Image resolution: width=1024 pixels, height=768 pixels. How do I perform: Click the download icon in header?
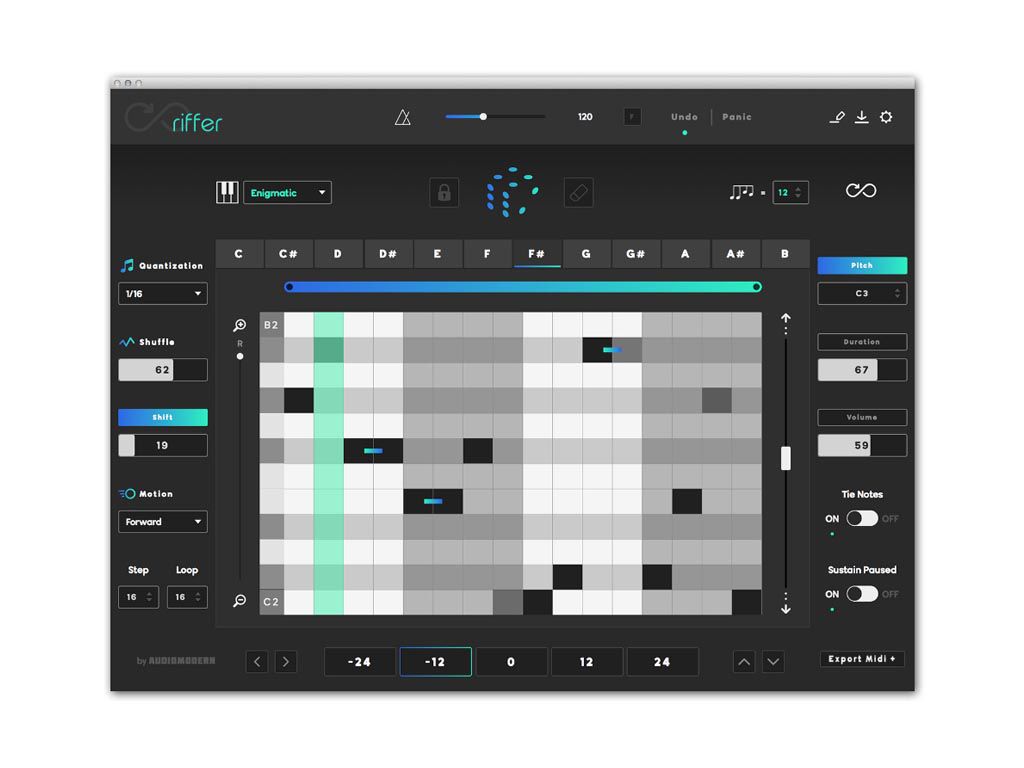point(861,117)
